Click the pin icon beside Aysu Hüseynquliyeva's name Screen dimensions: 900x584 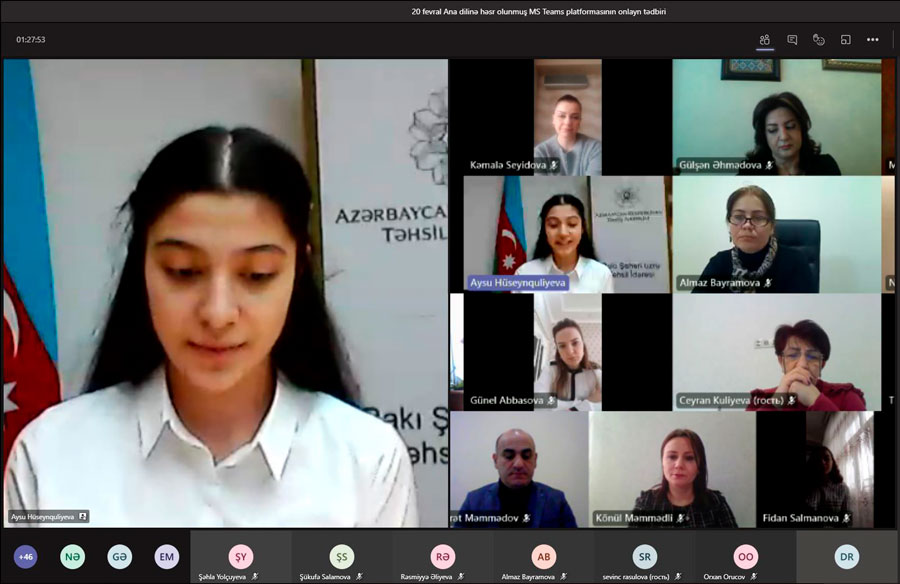point(83,517)
